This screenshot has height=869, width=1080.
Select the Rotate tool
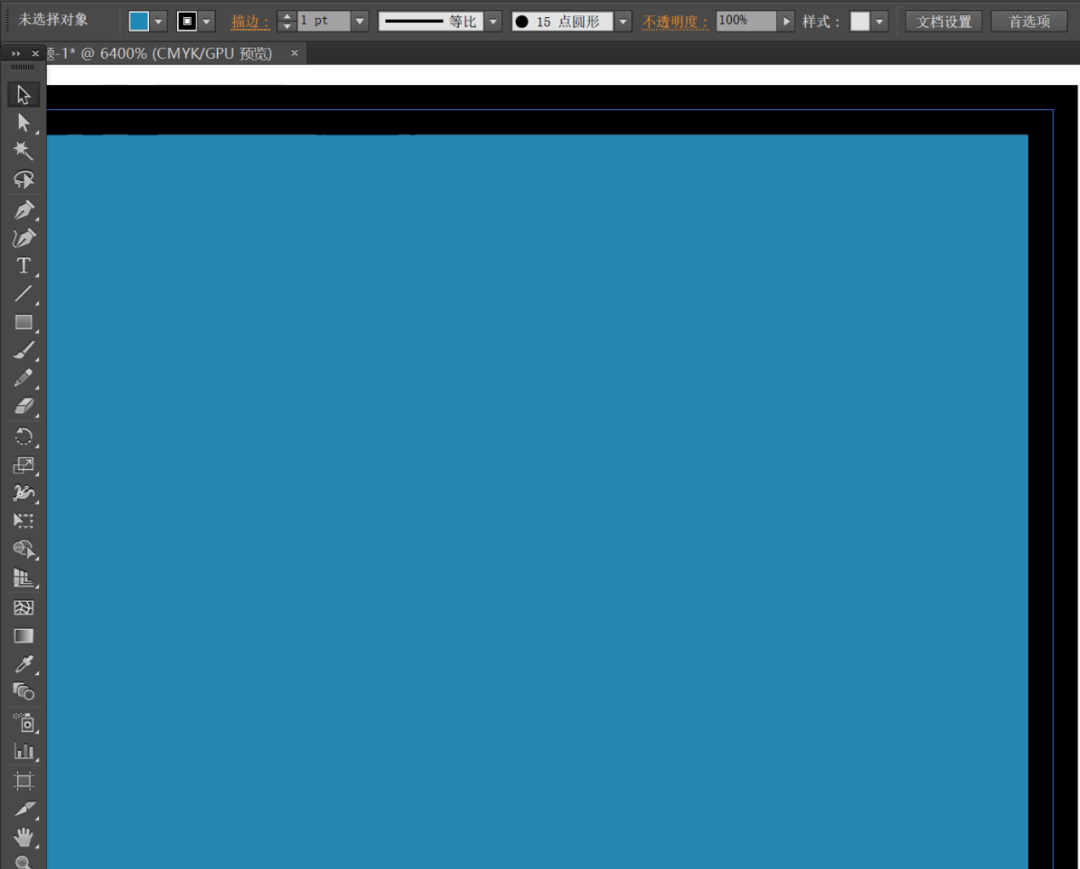(23, 437)
